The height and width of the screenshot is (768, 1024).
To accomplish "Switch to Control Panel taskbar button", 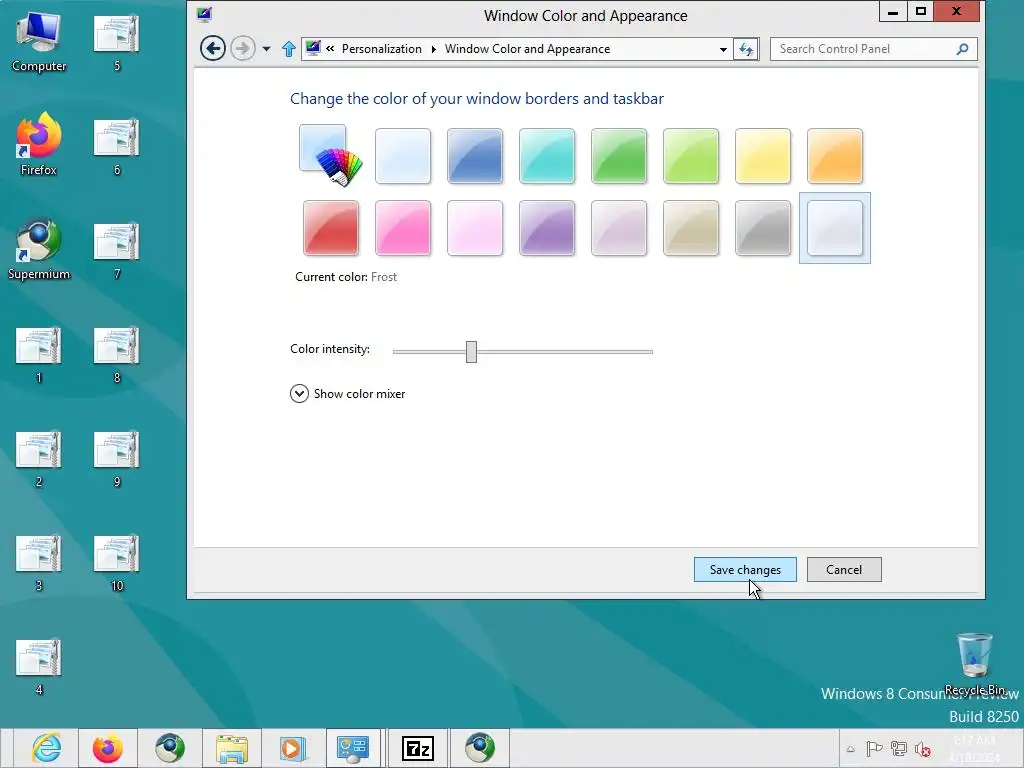I will pyautogui.click(x=353, y=748).
